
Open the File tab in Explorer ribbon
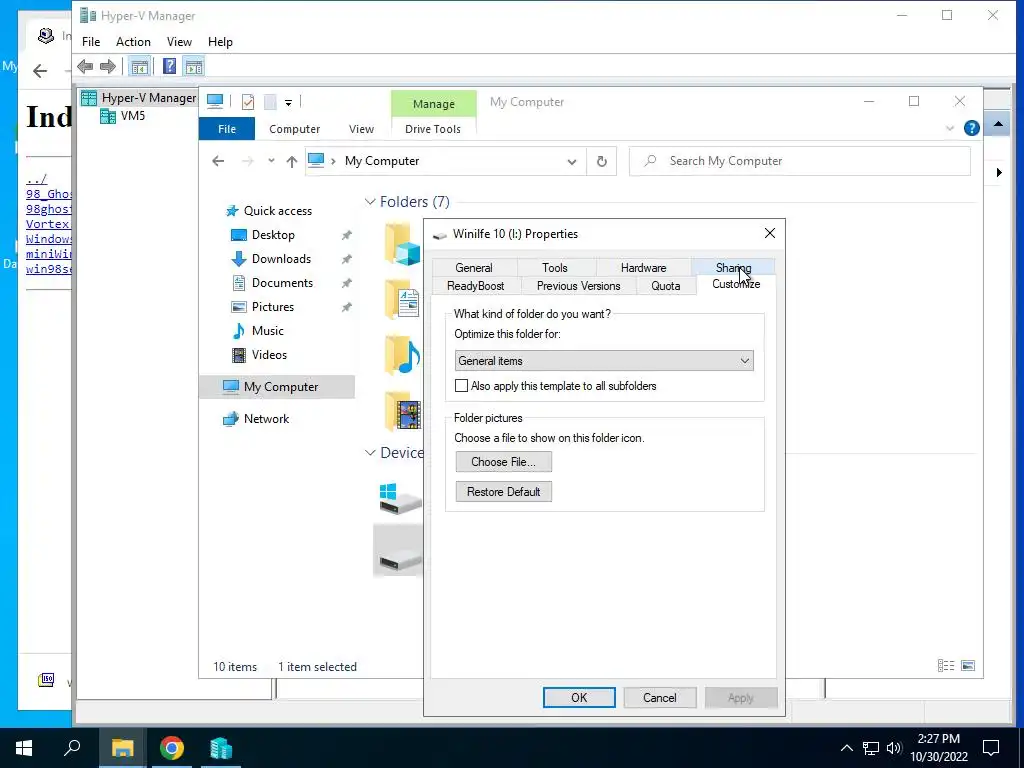pyautogui.click(x=227, y=129)
